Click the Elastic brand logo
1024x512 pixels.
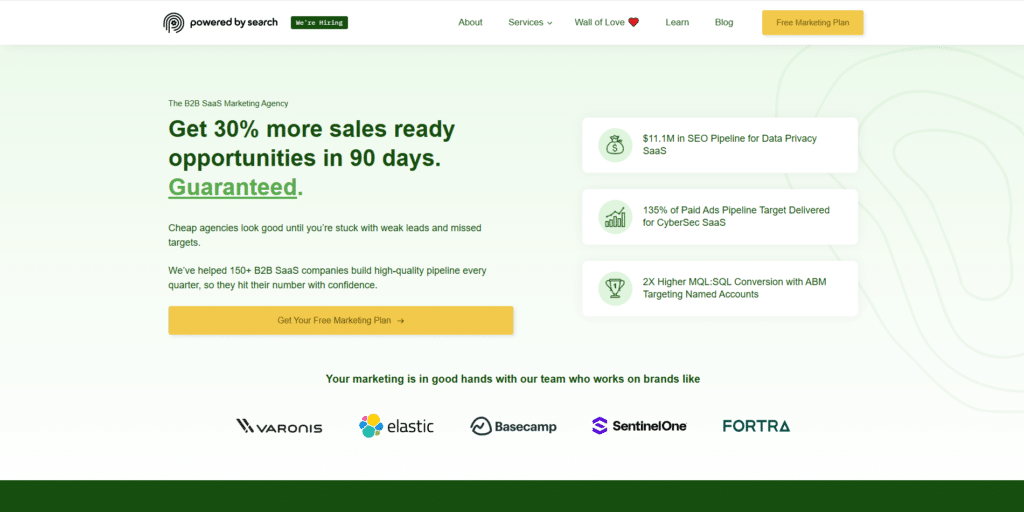397,426
